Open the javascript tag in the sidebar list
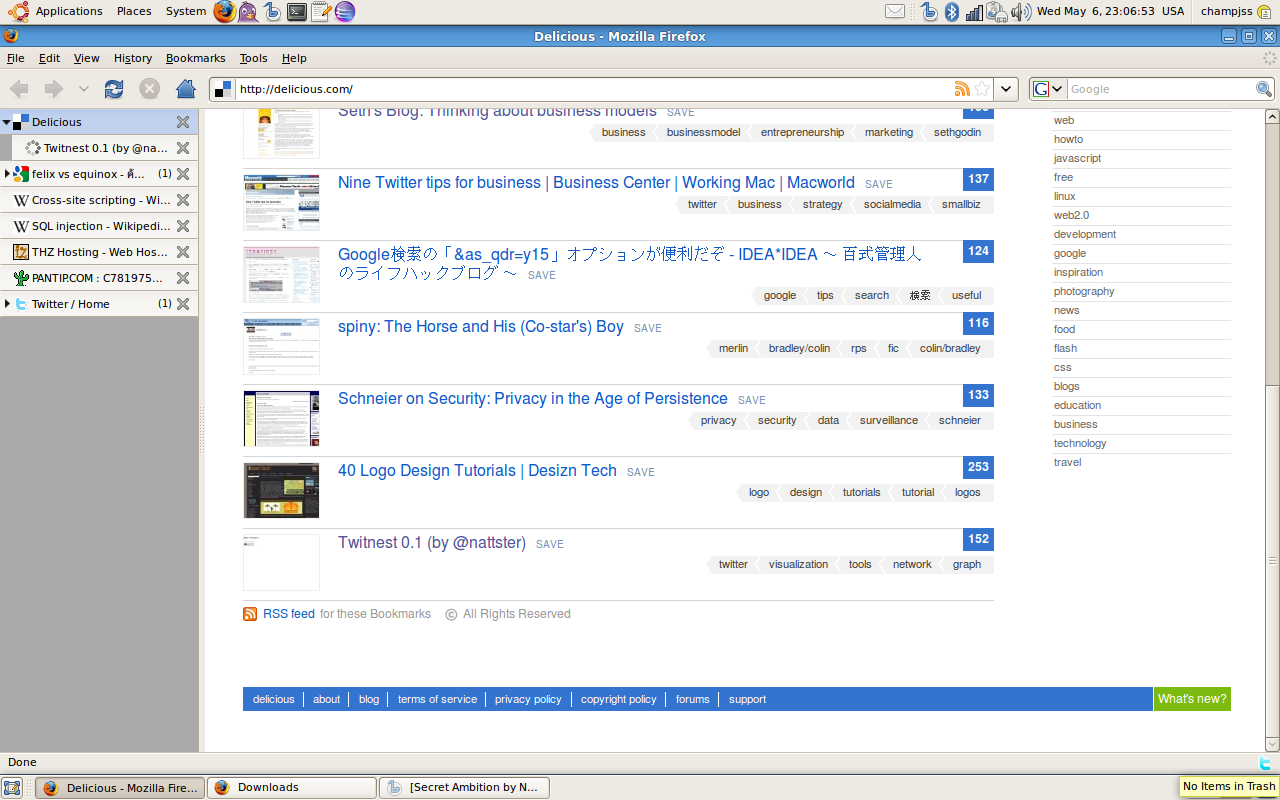The height and width of the screenshot is (800, 1280). [1077, 159]
